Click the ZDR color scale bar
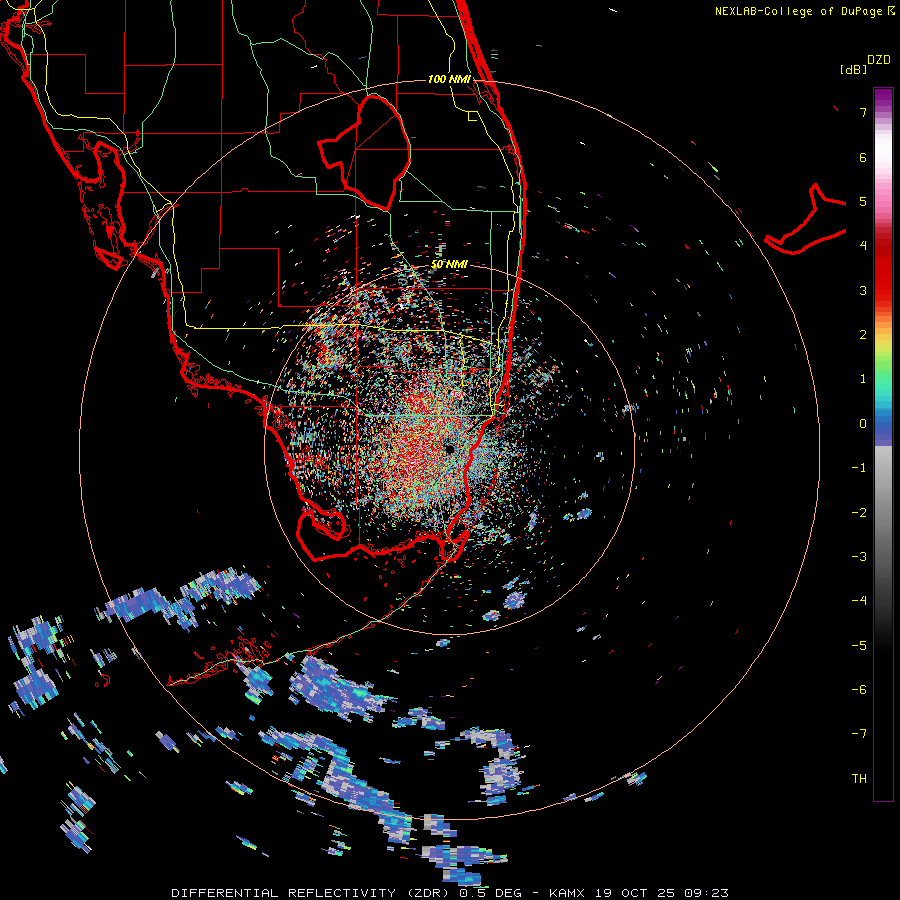 pyautogui.click(x=883, y=444)
